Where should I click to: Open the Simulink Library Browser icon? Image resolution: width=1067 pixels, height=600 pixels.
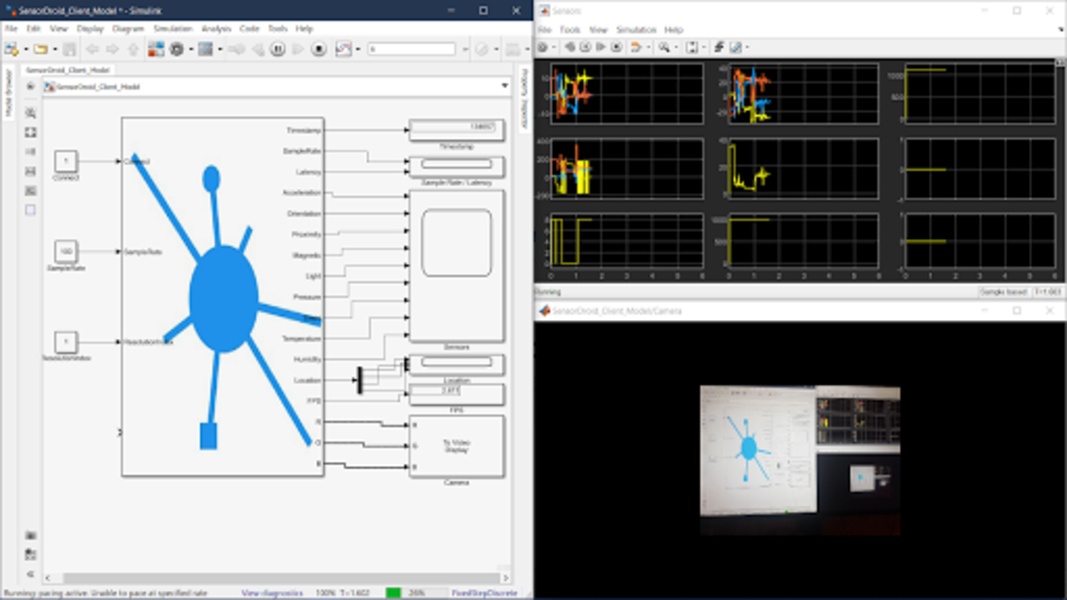(156, 49)
